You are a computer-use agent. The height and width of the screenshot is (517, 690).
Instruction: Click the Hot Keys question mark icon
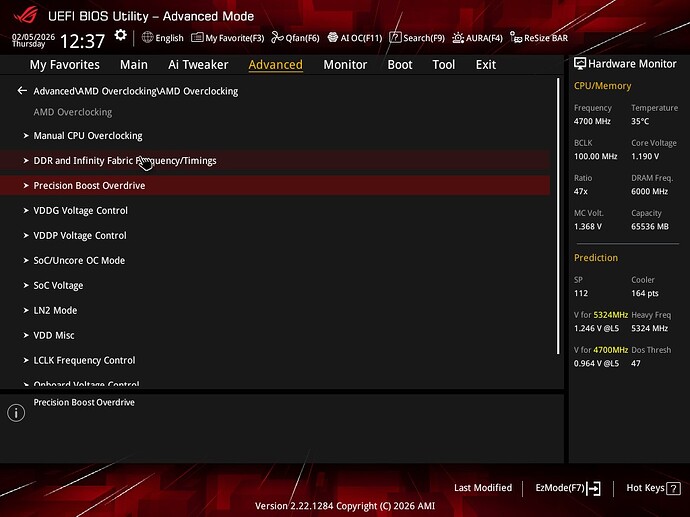673,488
